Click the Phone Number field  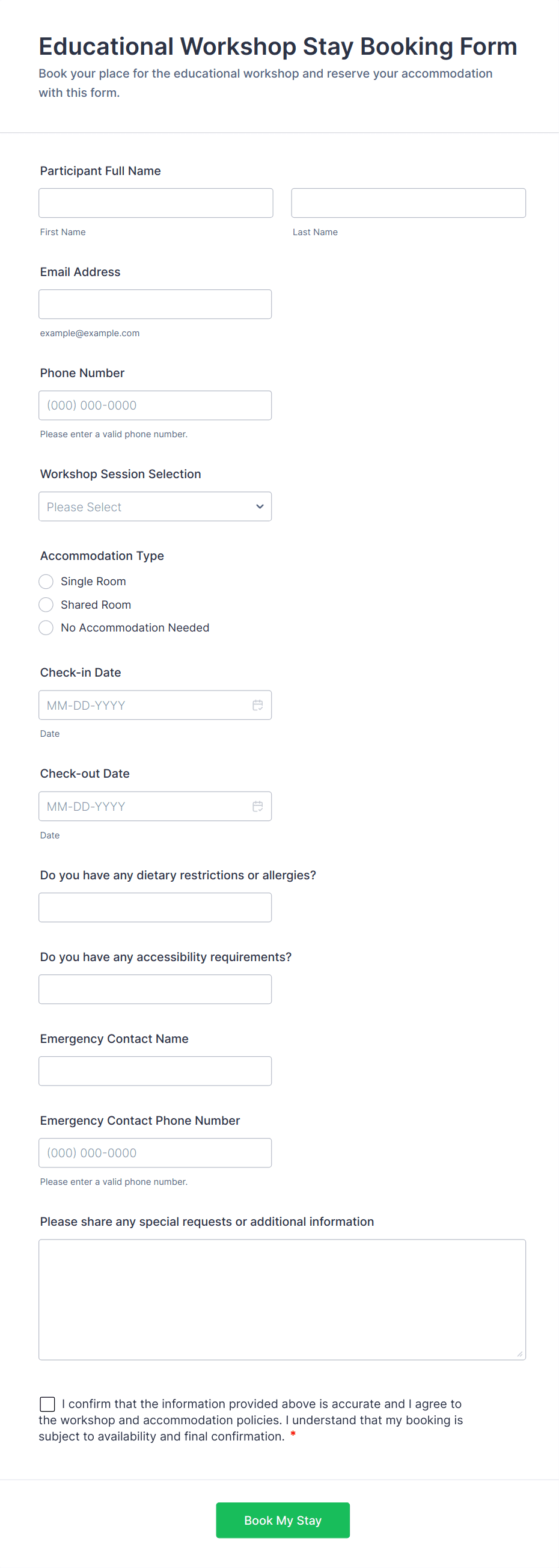point(155,405)
